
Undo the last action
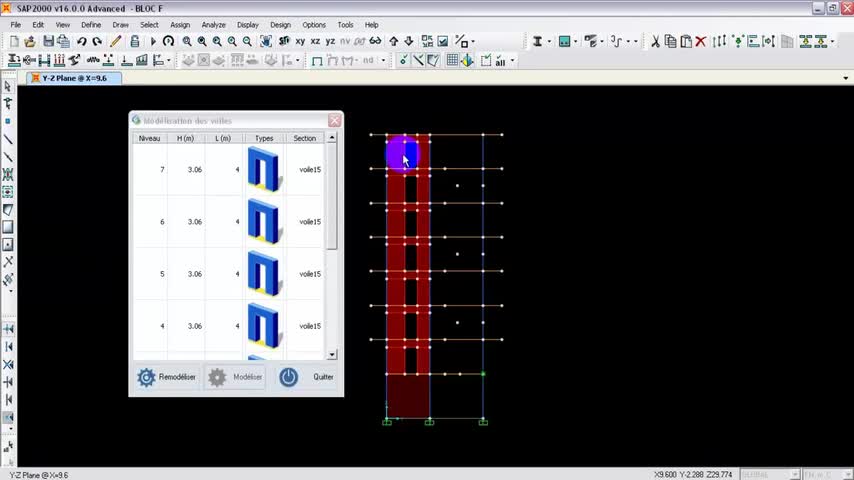(x=82, y=41)
